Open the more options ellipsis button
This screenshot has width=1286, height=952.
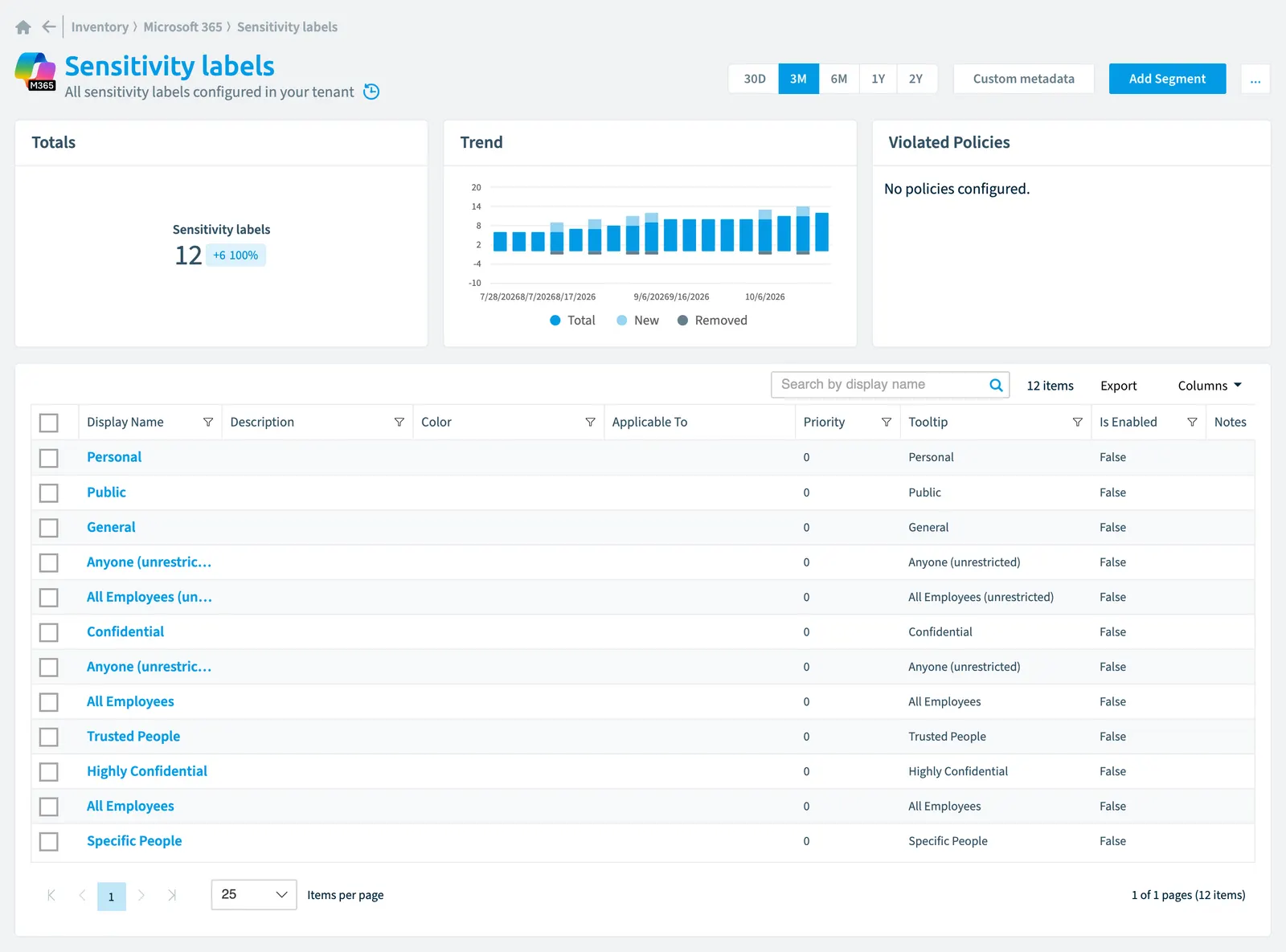[1255, 79]
